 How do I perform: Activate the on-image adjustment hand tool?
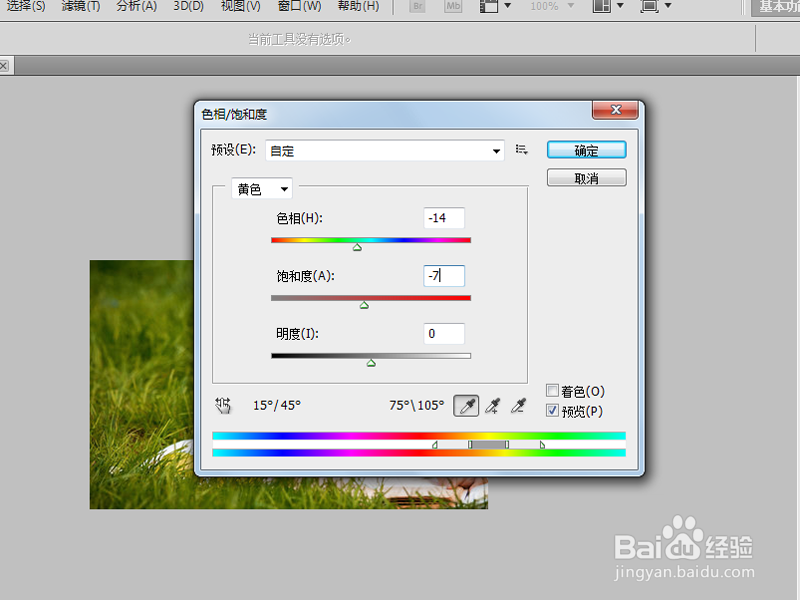(223, 404)
